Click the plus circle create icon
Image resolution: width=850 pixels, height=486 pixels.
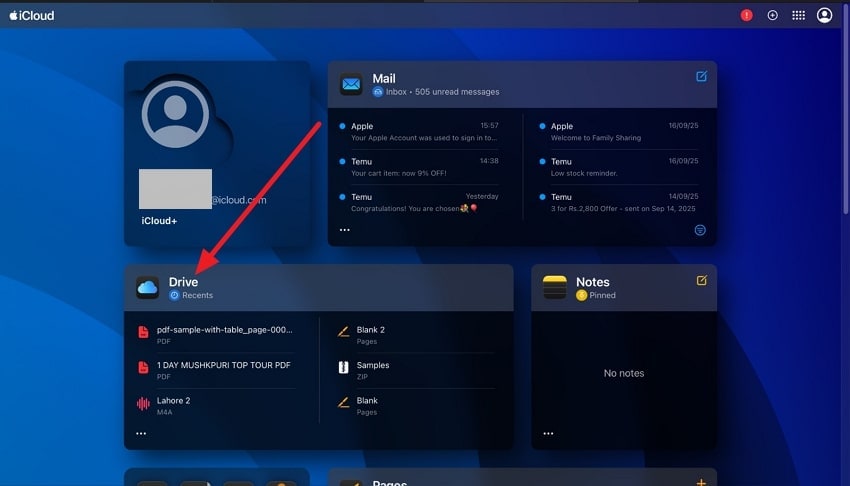772,15
